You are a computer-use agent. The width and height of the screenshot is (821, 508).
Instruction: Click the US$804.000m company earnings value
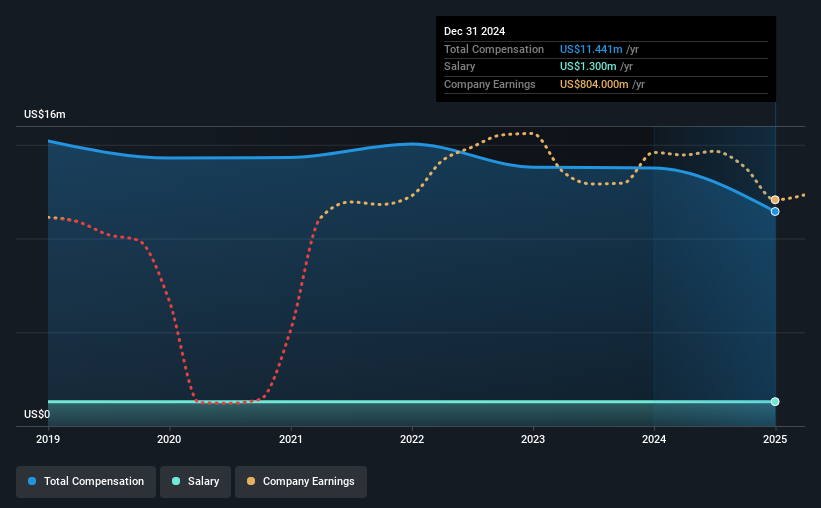tap(594, 84)
